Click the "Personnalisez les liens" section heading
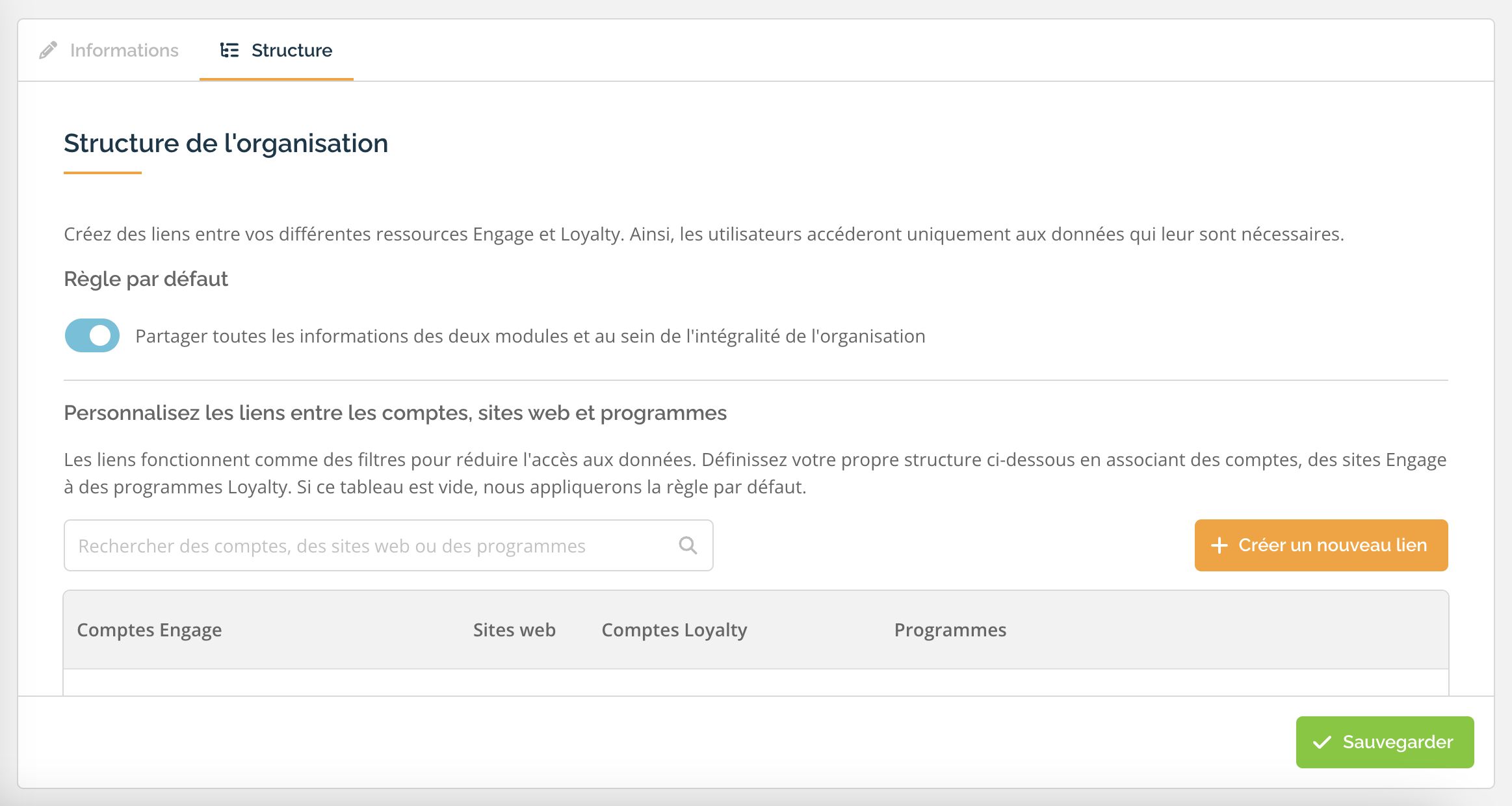1512x806 pixels. (395, 413)
